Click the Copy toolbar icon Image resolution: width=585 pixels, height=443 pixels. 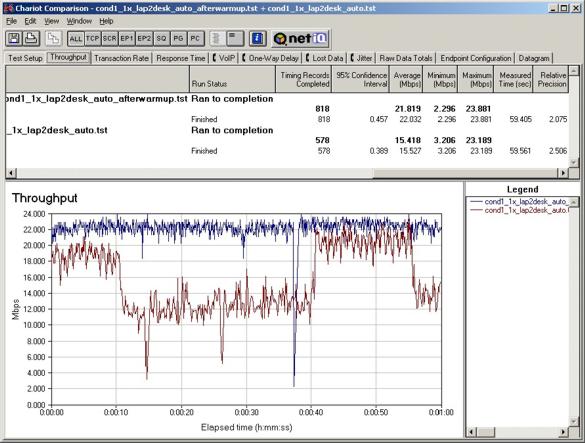(53, 38)
